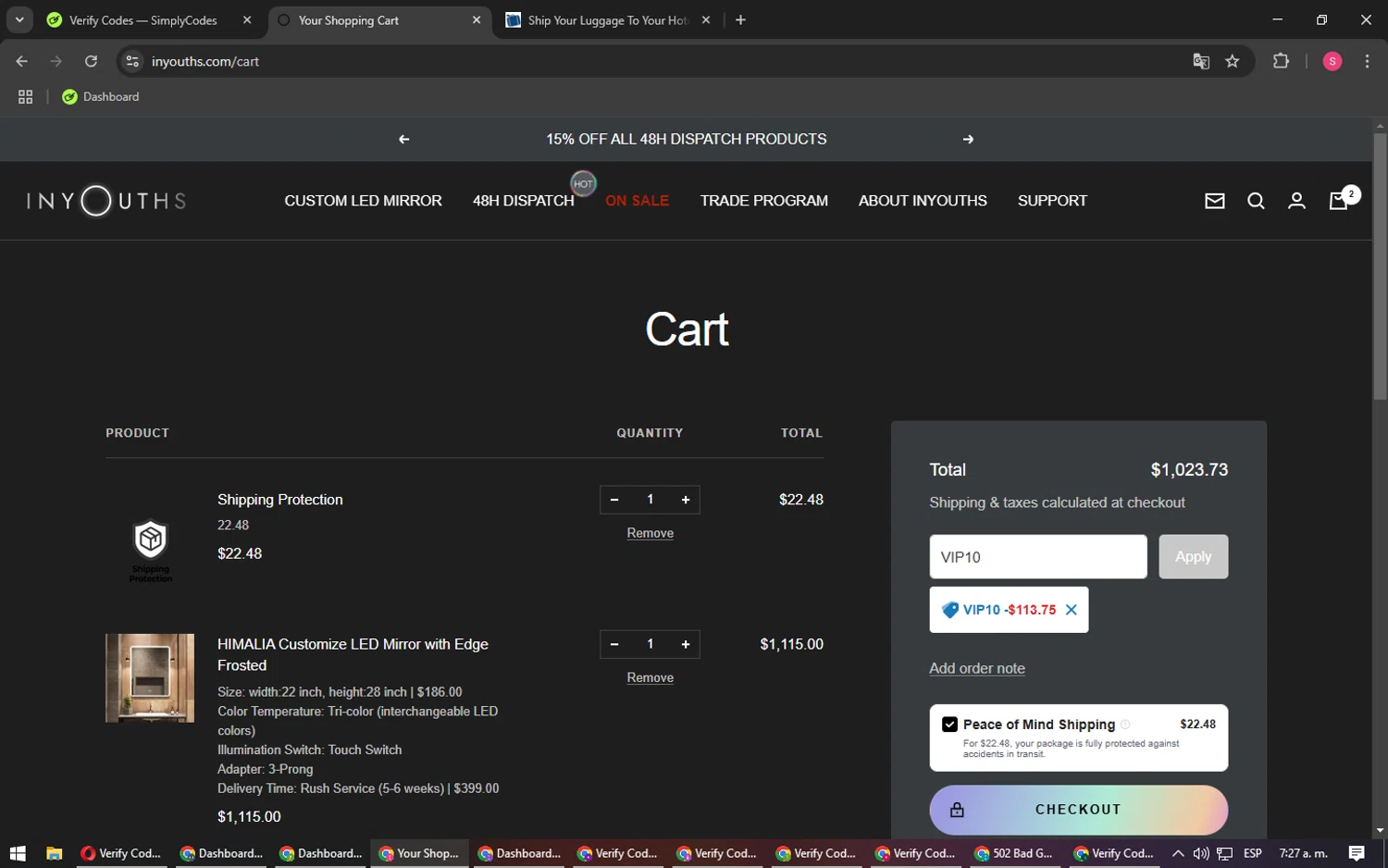Uncheck the Peace of Mind Shipping checkbox
Image resolution: width=1388 pixels, height=868 pixels.
click(949, 725)
